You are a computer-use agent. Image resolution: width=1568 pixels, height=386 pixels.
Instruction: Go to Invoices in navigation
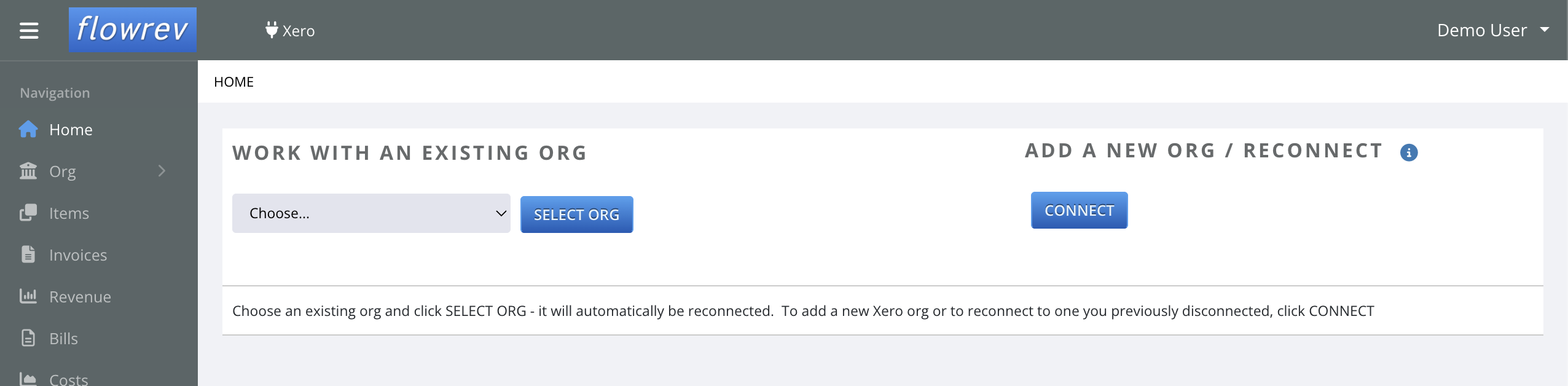[78, 255]
